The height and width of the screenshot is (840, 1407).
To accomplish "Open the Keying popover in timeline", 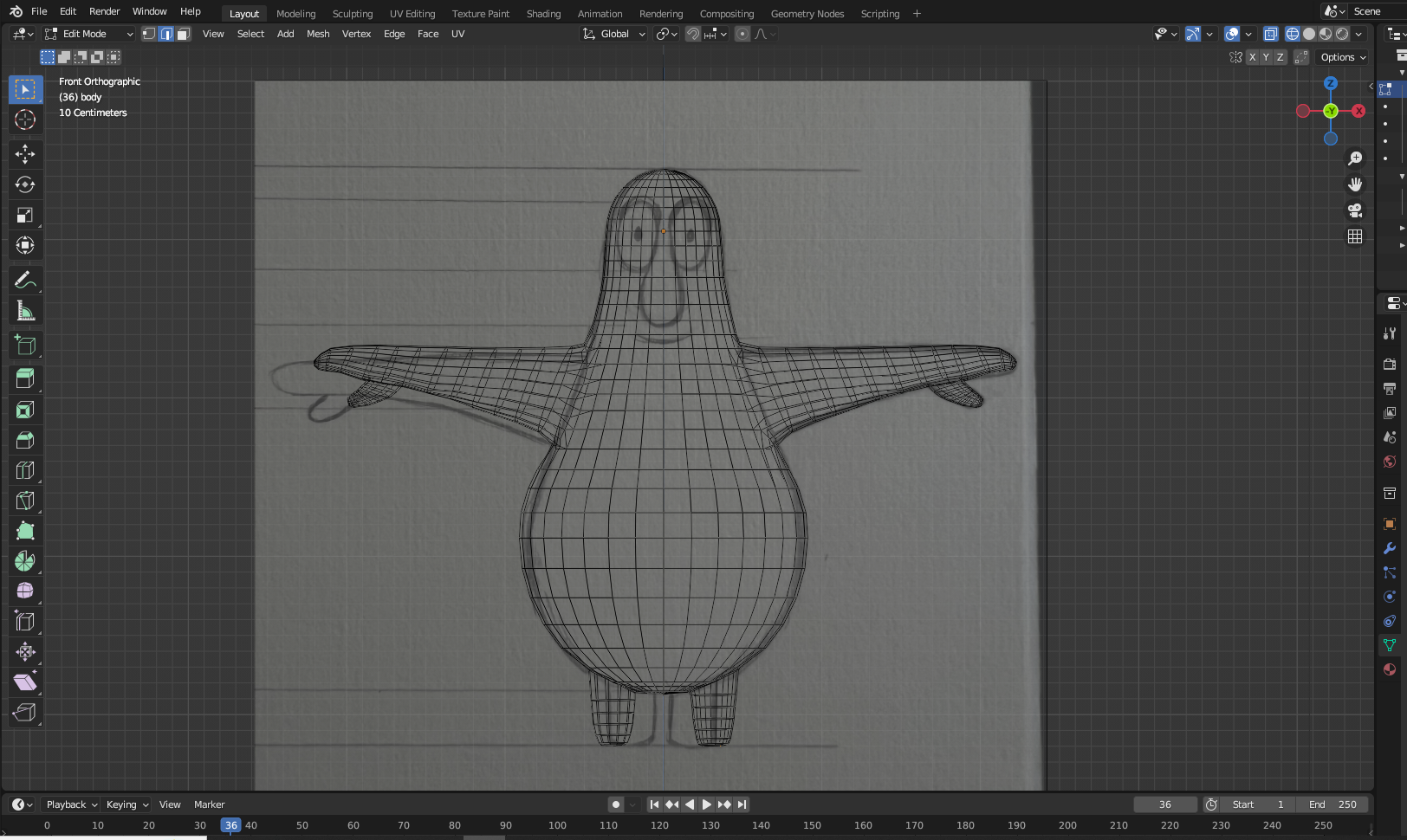I will tap(126, 804).
